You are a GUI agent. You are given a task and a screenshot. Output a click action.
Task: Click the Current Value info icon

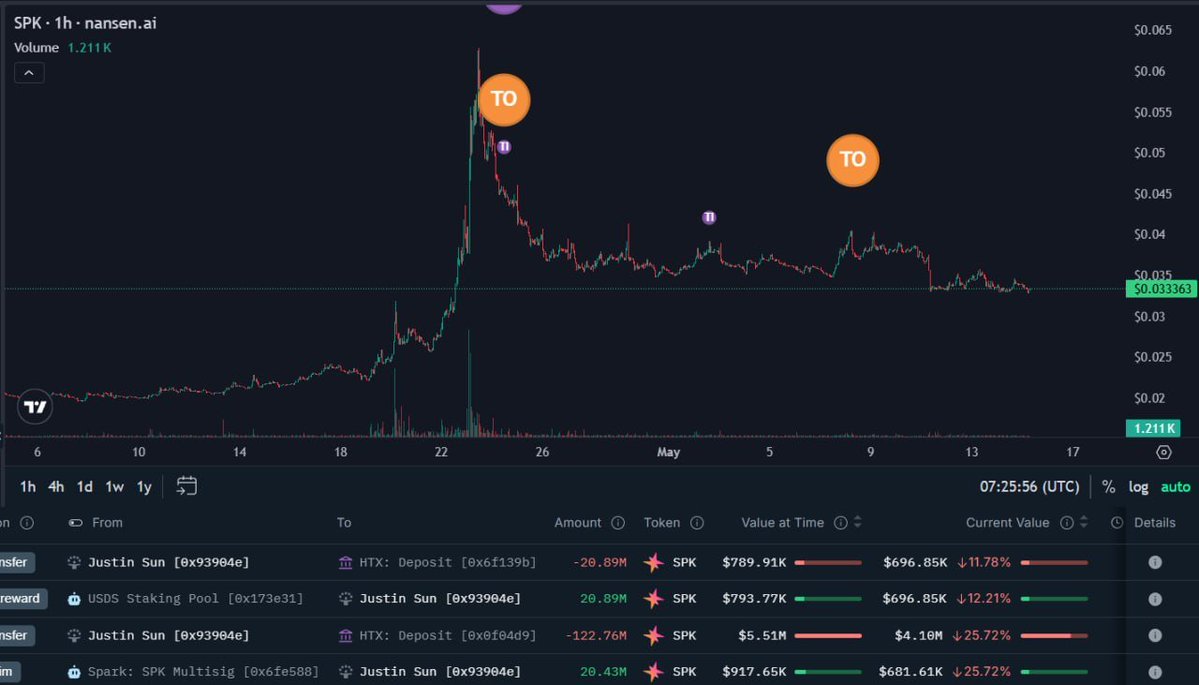pyautogui.click(x=1067, y=523)
